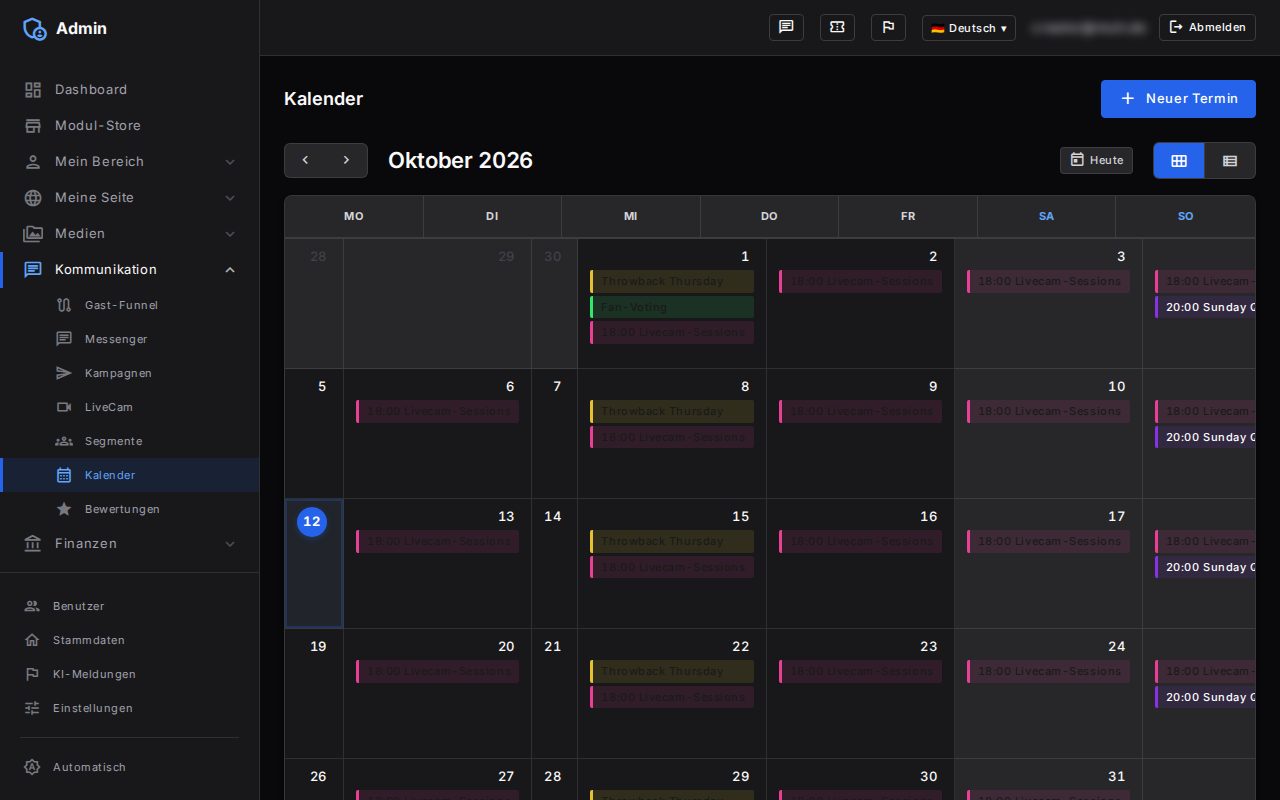Open Stammdaten in sidebar
Screen dimensions: 1280x800
130,640
